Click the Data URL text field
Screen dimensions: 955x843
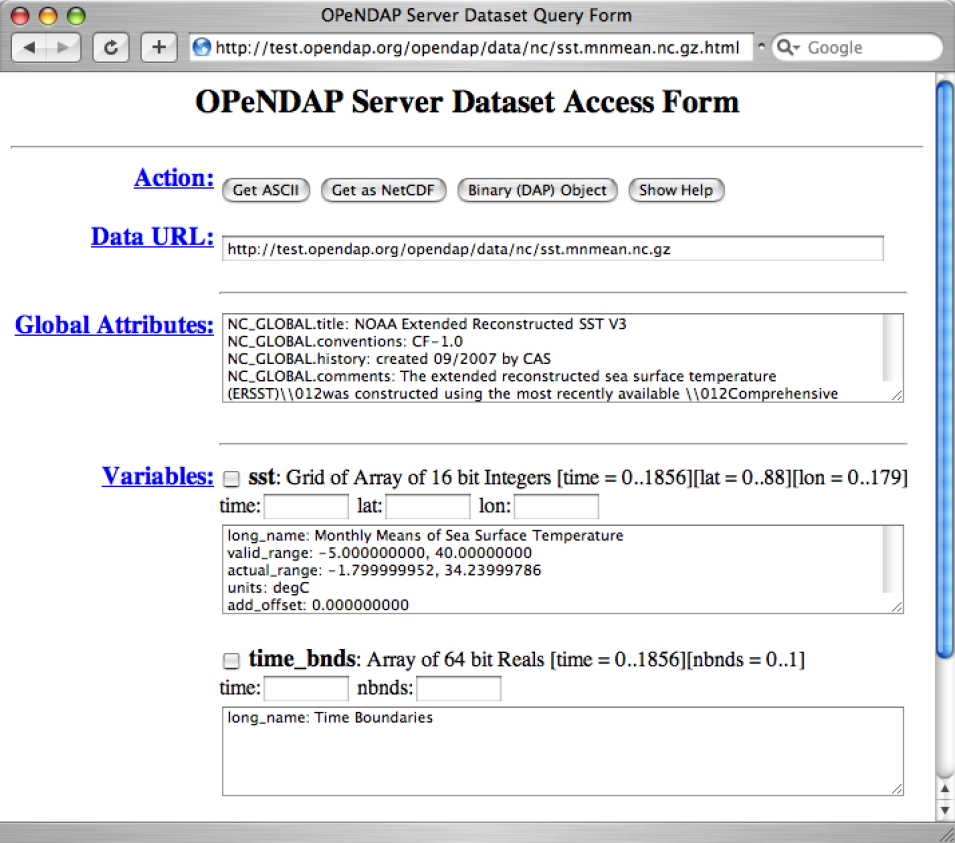click(552, 249)
